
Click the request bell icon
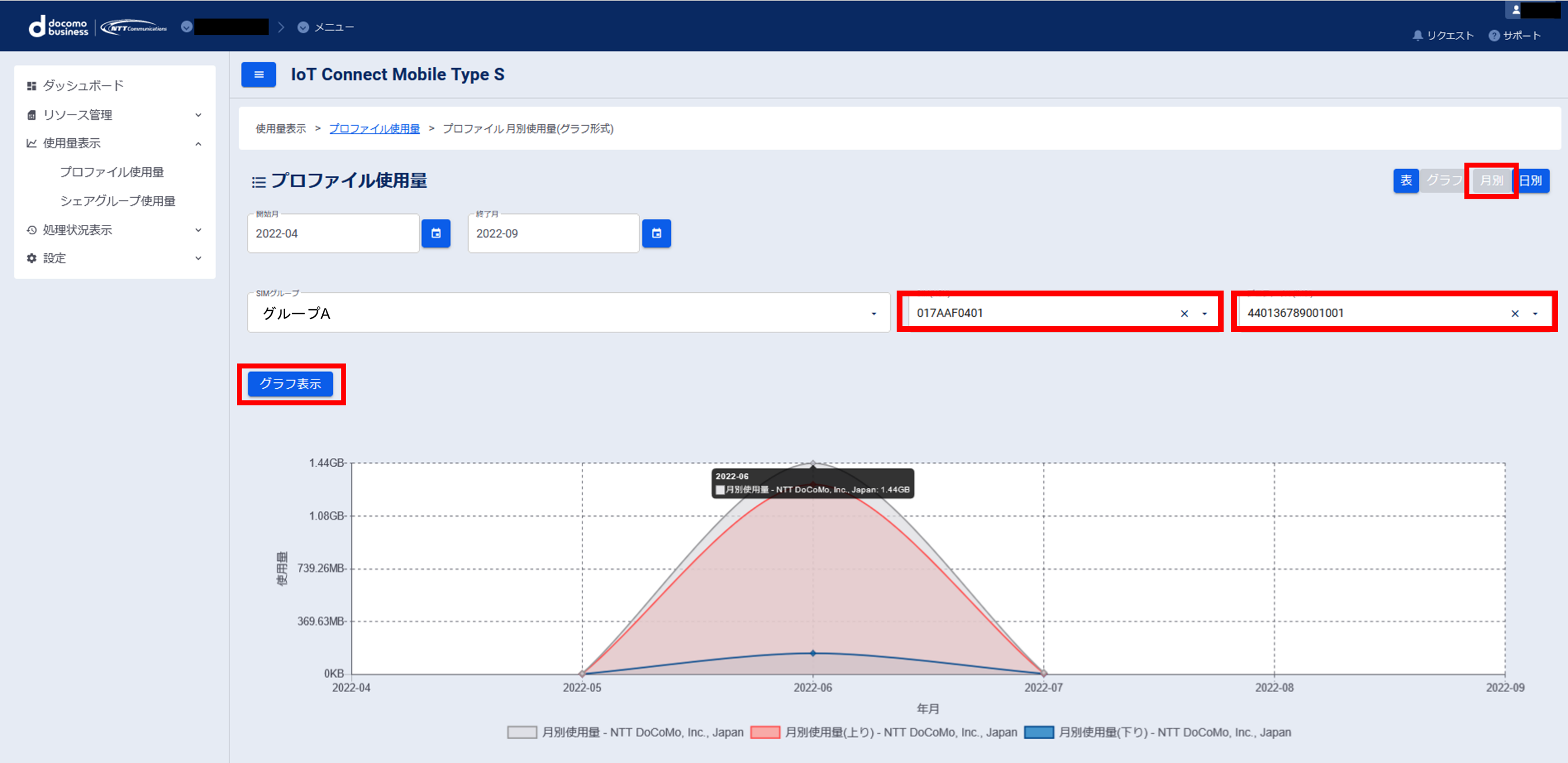click(1417, 35)
